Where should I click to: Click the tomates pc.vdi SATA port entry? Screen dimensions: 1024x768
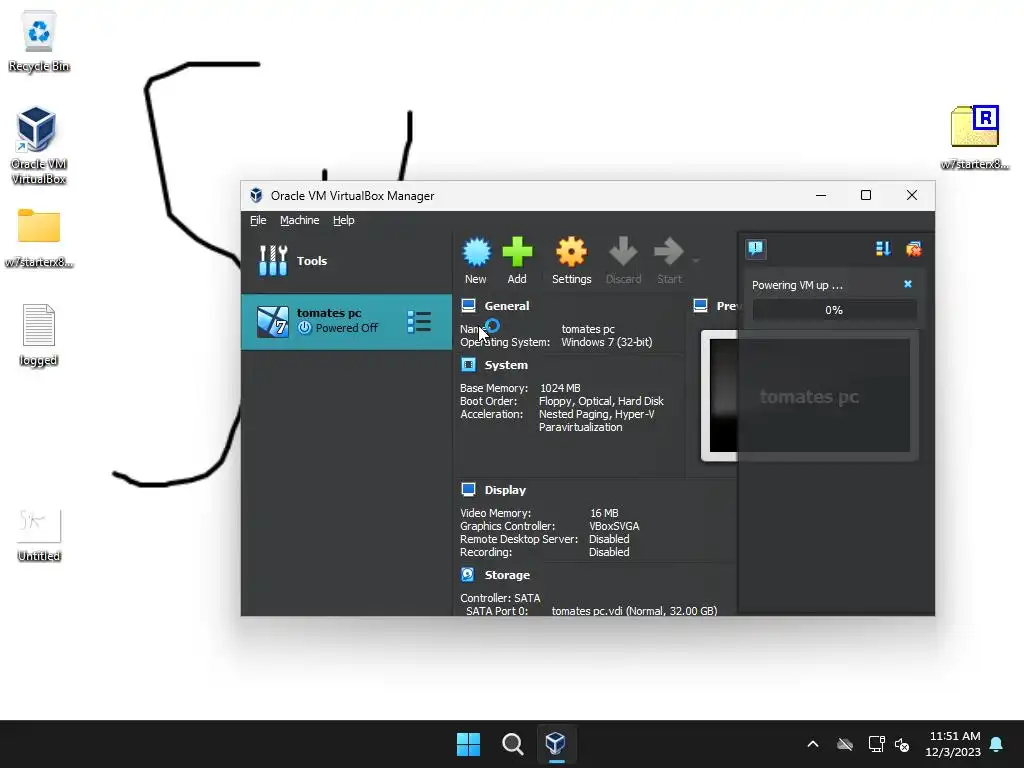[x=634, y=611]
